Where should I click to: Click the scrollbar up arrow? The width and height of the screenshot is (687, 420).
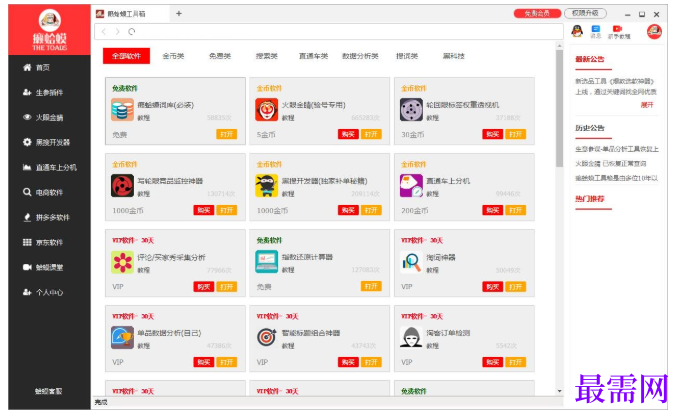coord(560,46)
